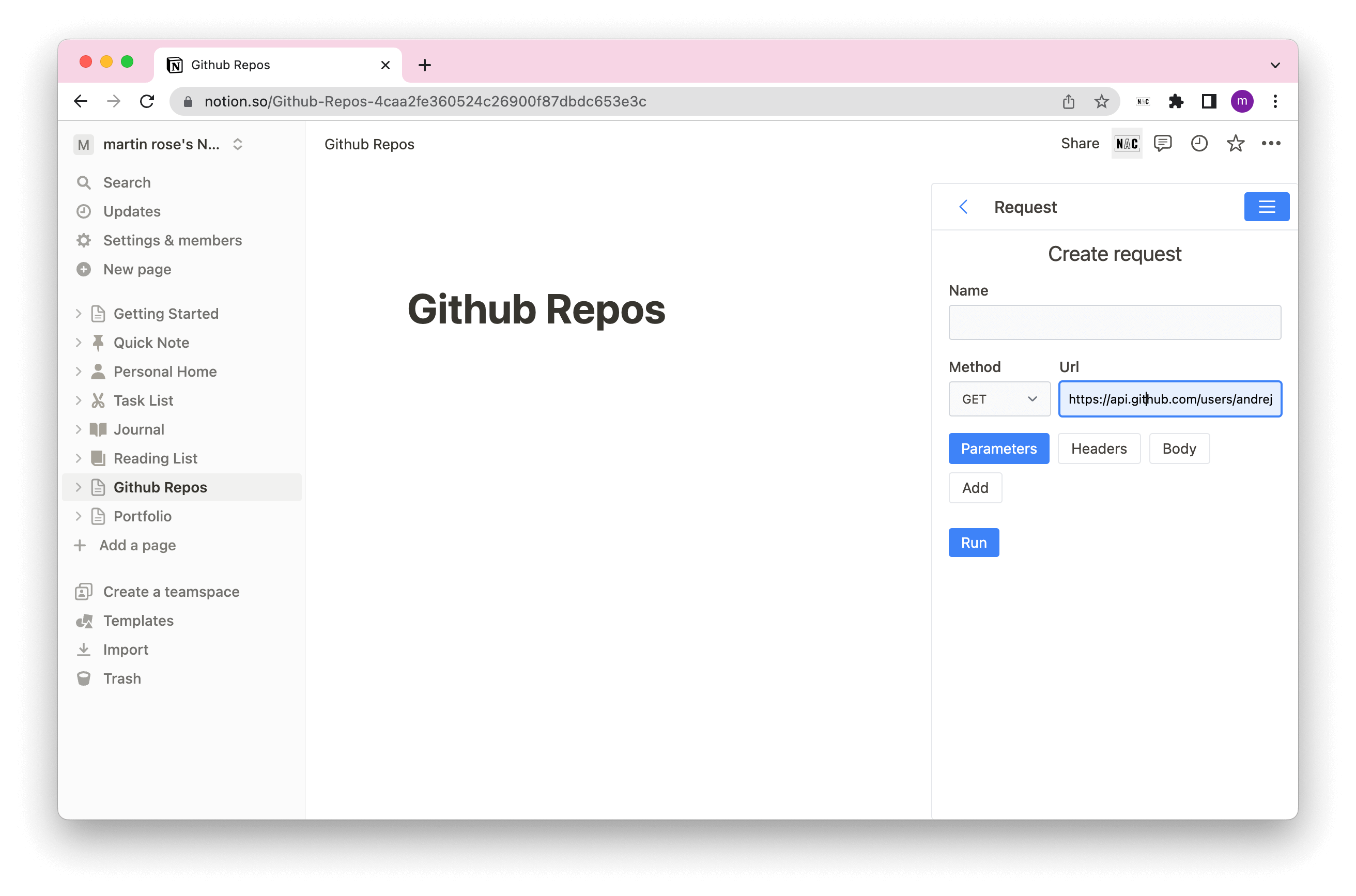Open the Reading List page
This screenshot has height=896, width=1356.
point(156,458)
